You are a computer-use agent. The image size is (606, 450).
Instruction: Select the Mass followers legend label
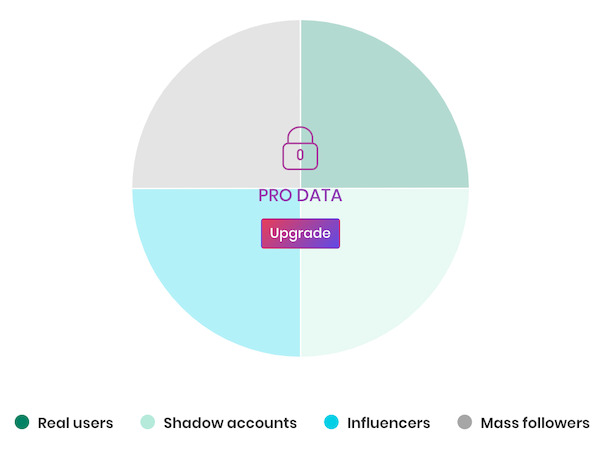tap(535, 423)
